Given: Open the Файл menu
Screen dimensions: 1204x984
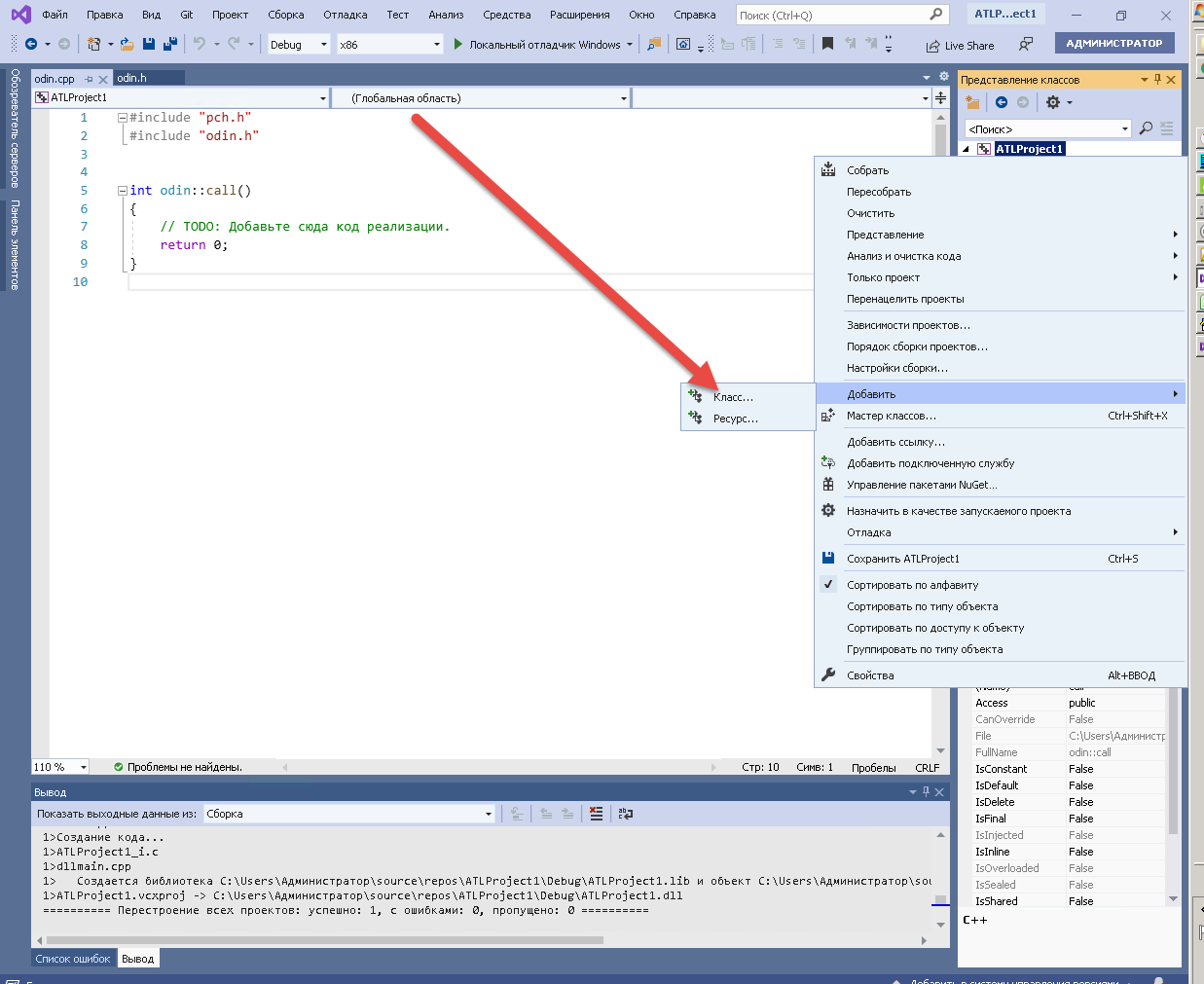Looking at the screenshot, I should (55, 15).
